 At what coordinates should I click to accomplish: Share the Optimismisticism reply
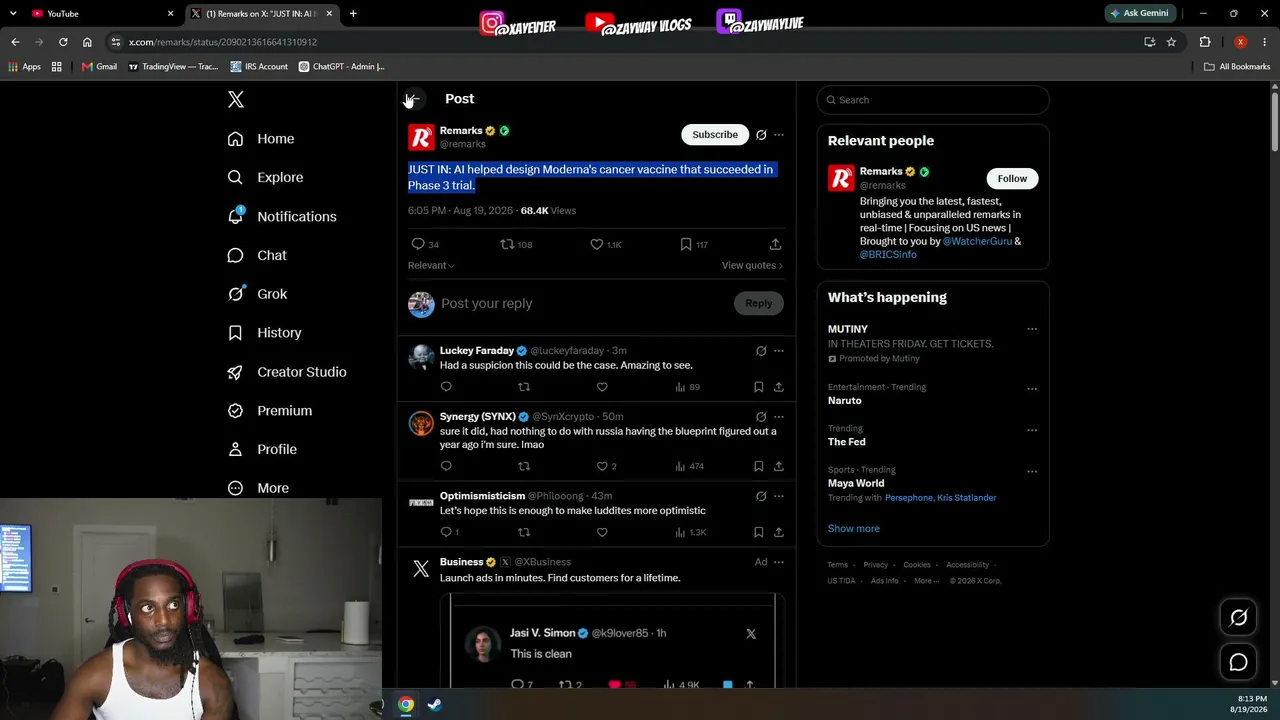pyautogui.click(x=779, y=532)
